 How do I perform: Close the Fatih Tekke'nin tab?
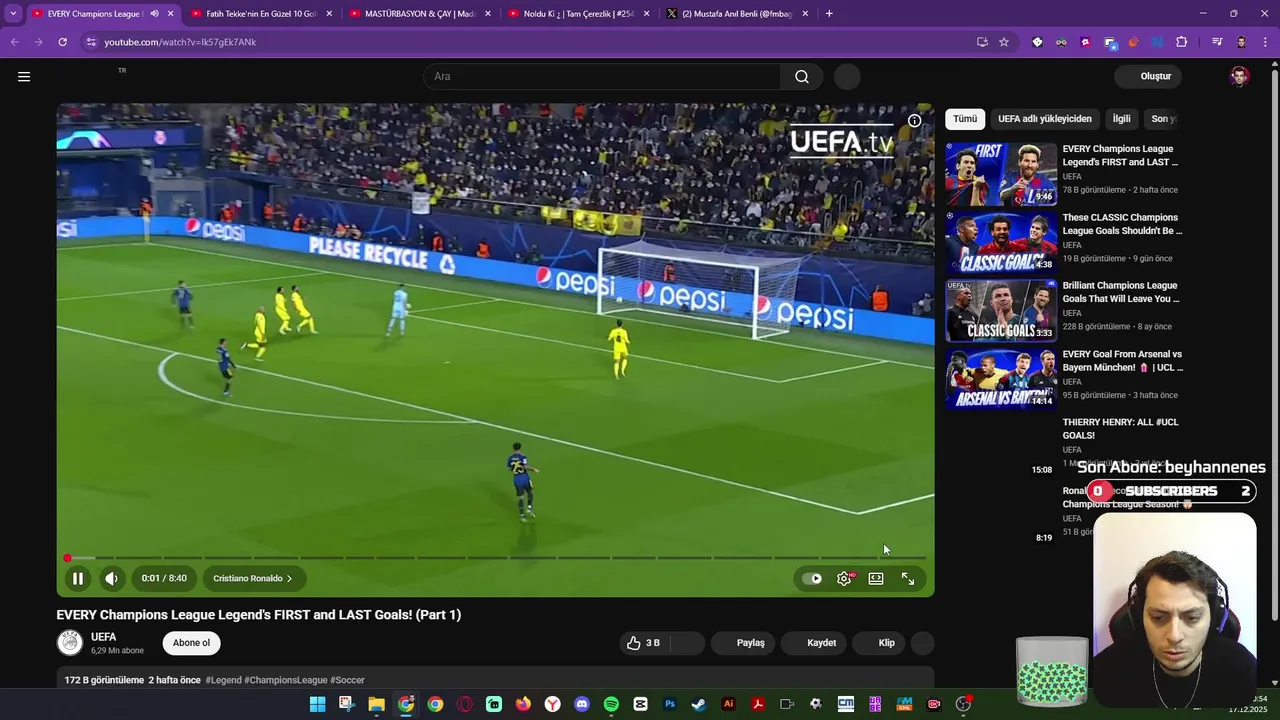click(329, 14)
